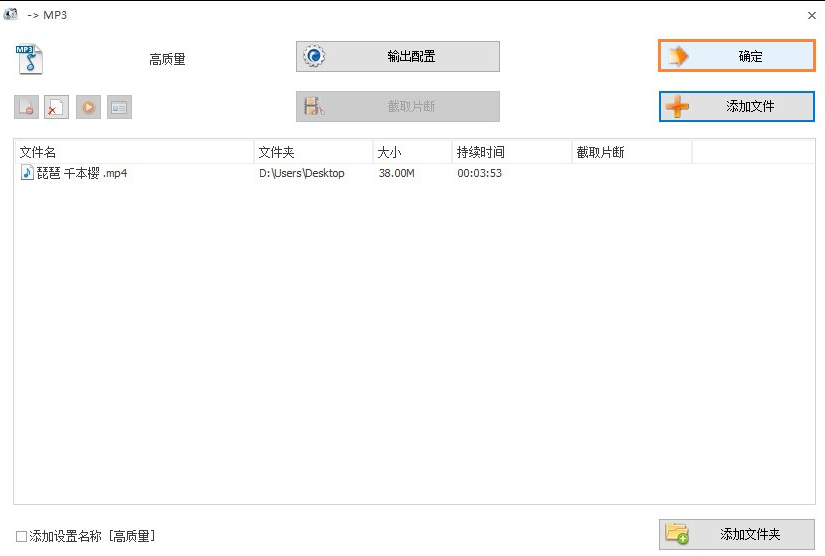The image size is (825, 556).
Task: Click 添加文件夹 to add a folder
Action: pyautogui.click(x=737, y=534)
